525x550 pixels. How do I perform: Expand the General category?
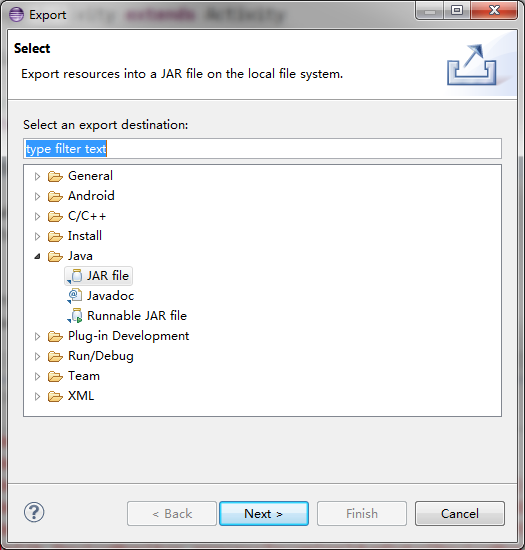pos(37,176)
